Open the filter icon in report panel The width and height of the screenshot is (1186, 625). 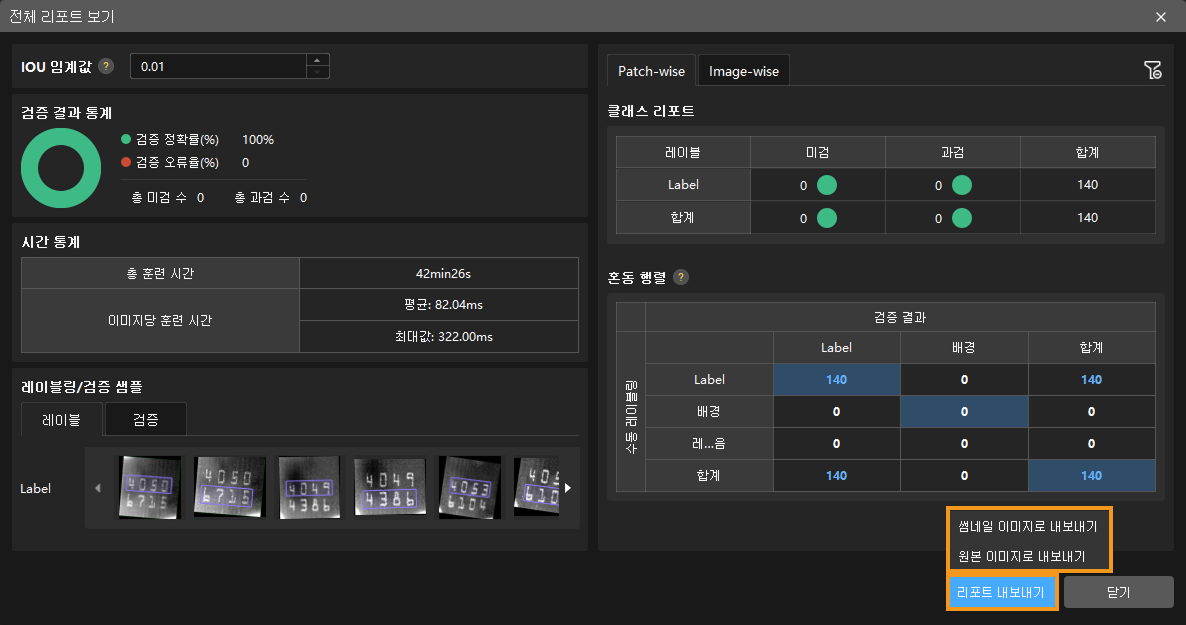[1153, 70]
